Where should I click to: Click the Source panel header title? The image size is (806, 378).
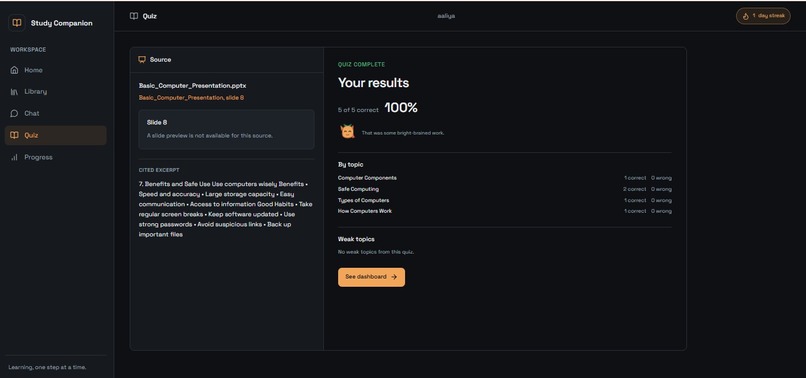(x=160, y=60)
